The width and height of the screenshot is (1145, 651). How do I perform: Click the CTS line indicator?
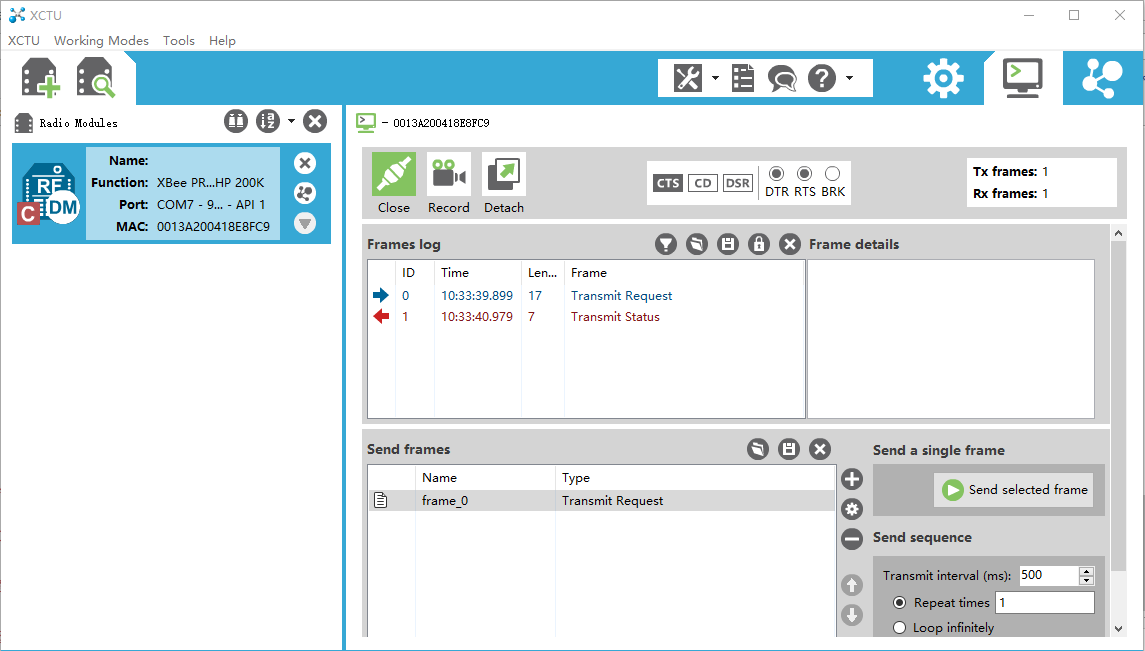(668, 182)
